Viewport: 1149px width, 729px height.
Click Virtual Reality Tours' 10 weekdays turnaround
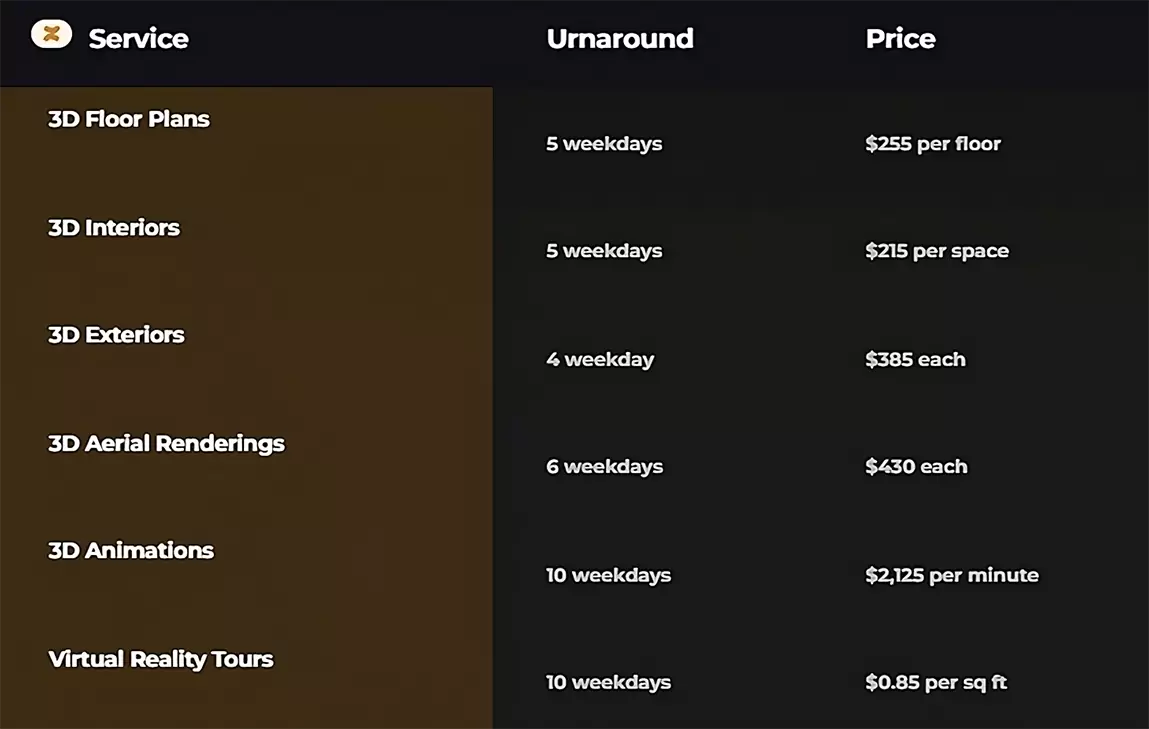pyautogui.click(x=608, y=683)
